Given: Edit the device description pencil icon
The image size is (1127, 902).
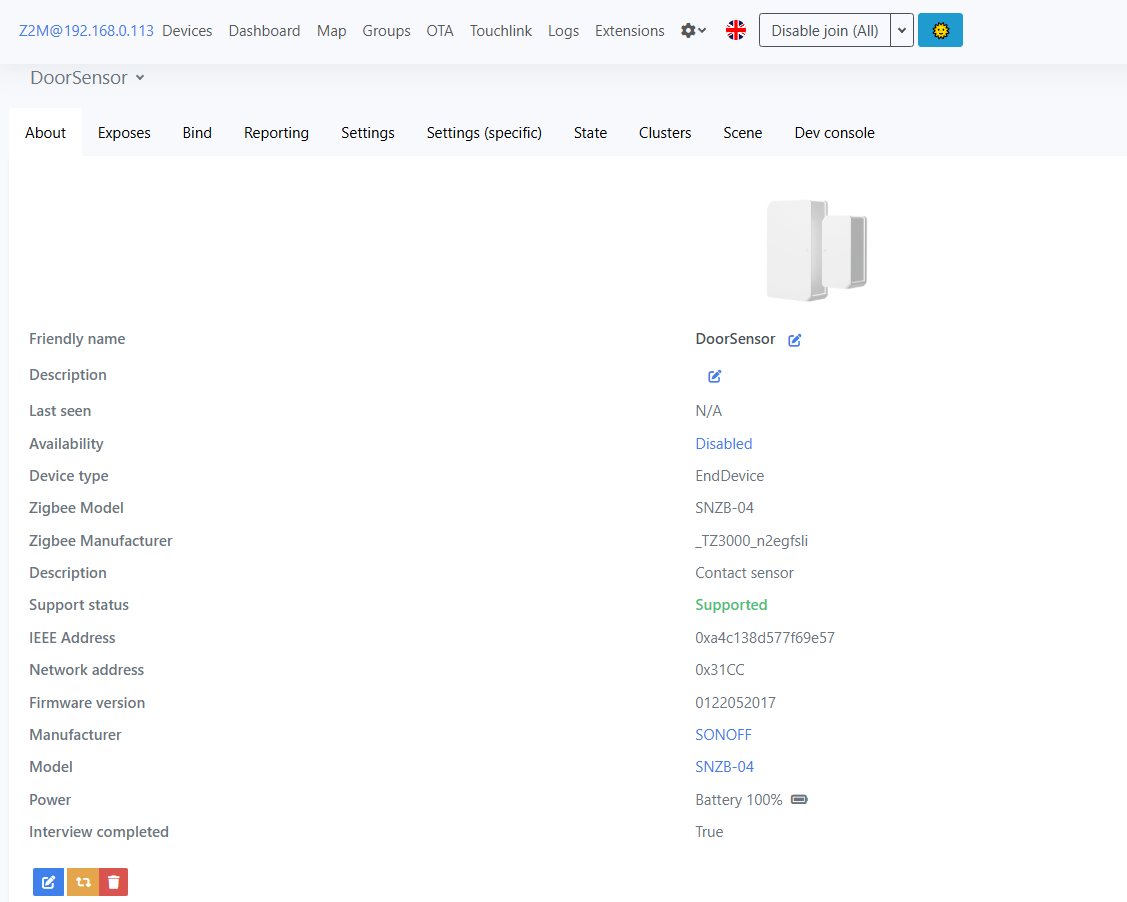Looking at the screenshot, I should coord(714,376).
